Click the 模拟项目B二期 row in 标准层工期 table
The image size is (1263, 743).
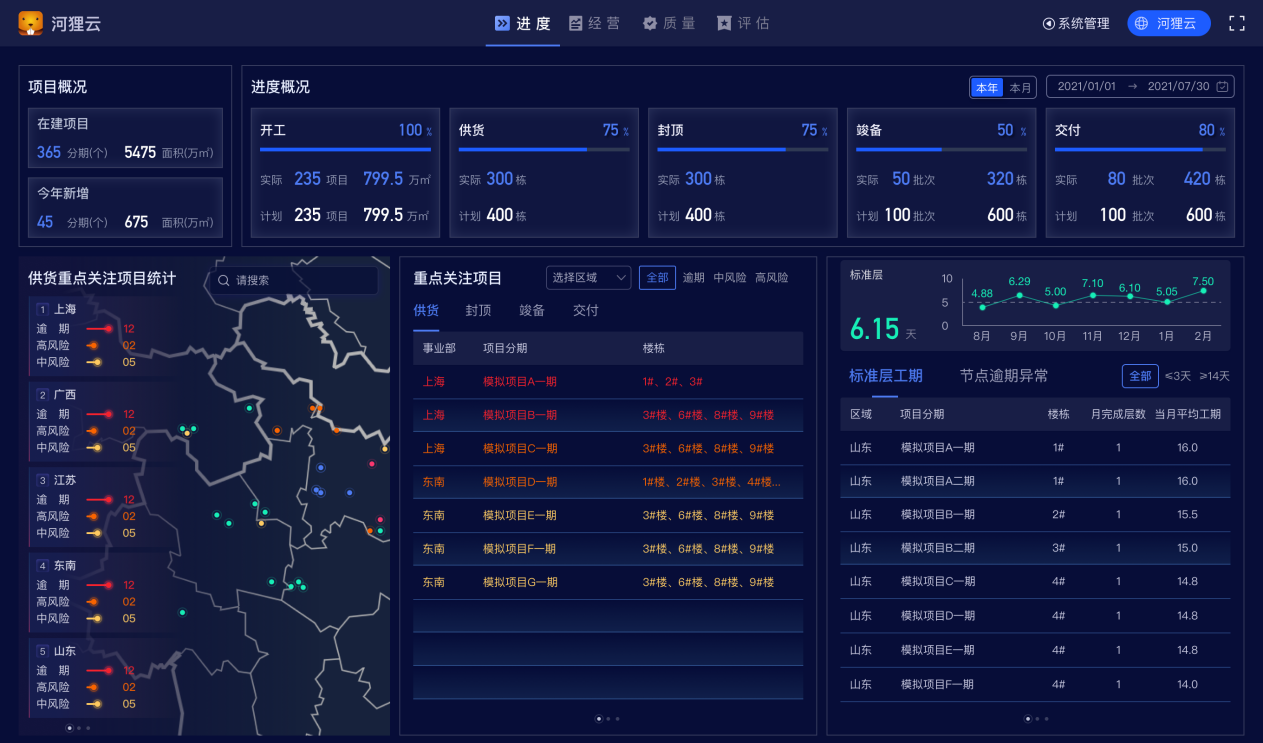click(x=1035, y=548)
